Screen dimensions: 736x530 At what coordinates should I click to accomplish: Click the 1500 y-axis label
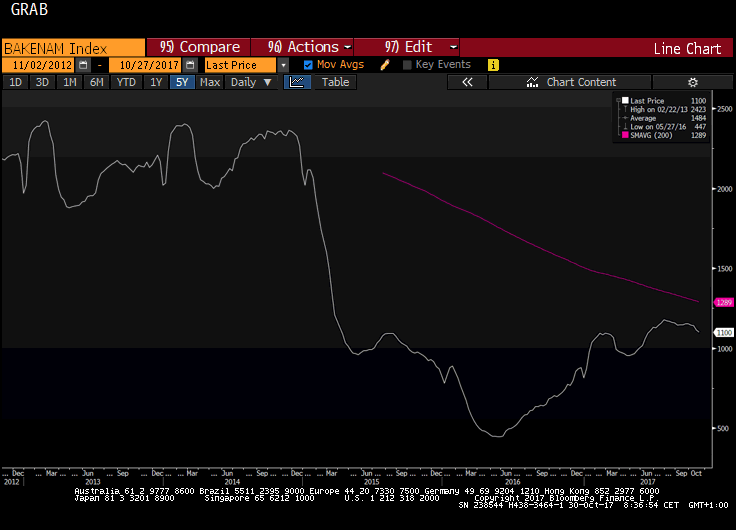click(x=725, y=269)
